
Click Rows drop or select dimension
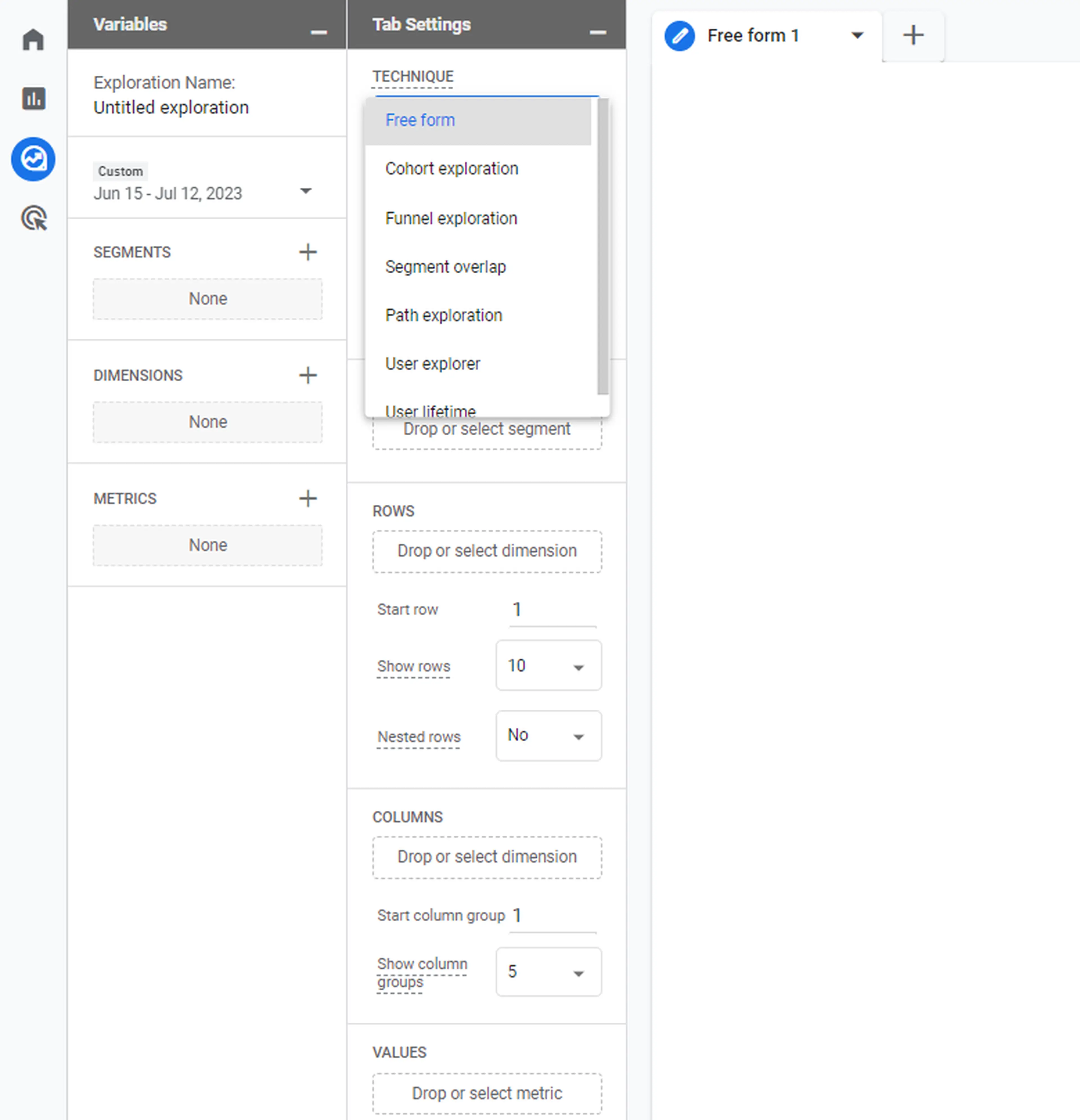(x=487, y=551)
